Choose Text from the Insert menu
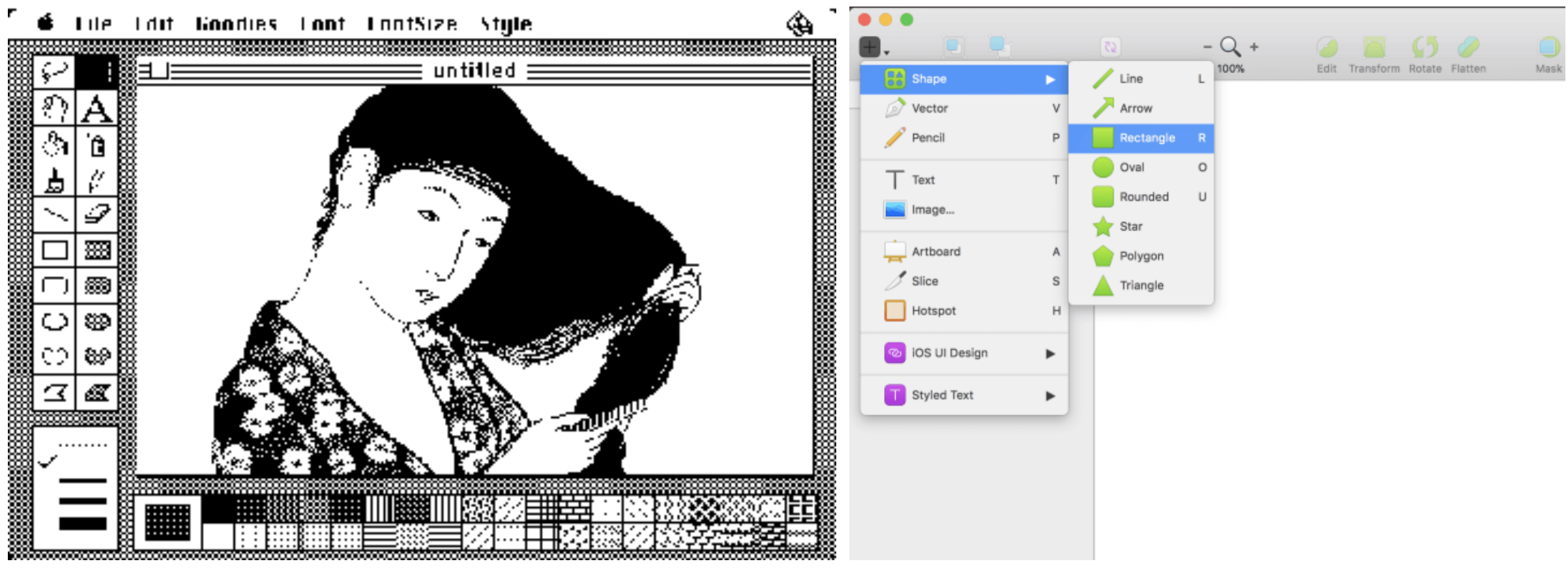Screen dimensions: 1568x568 [964, 180]
